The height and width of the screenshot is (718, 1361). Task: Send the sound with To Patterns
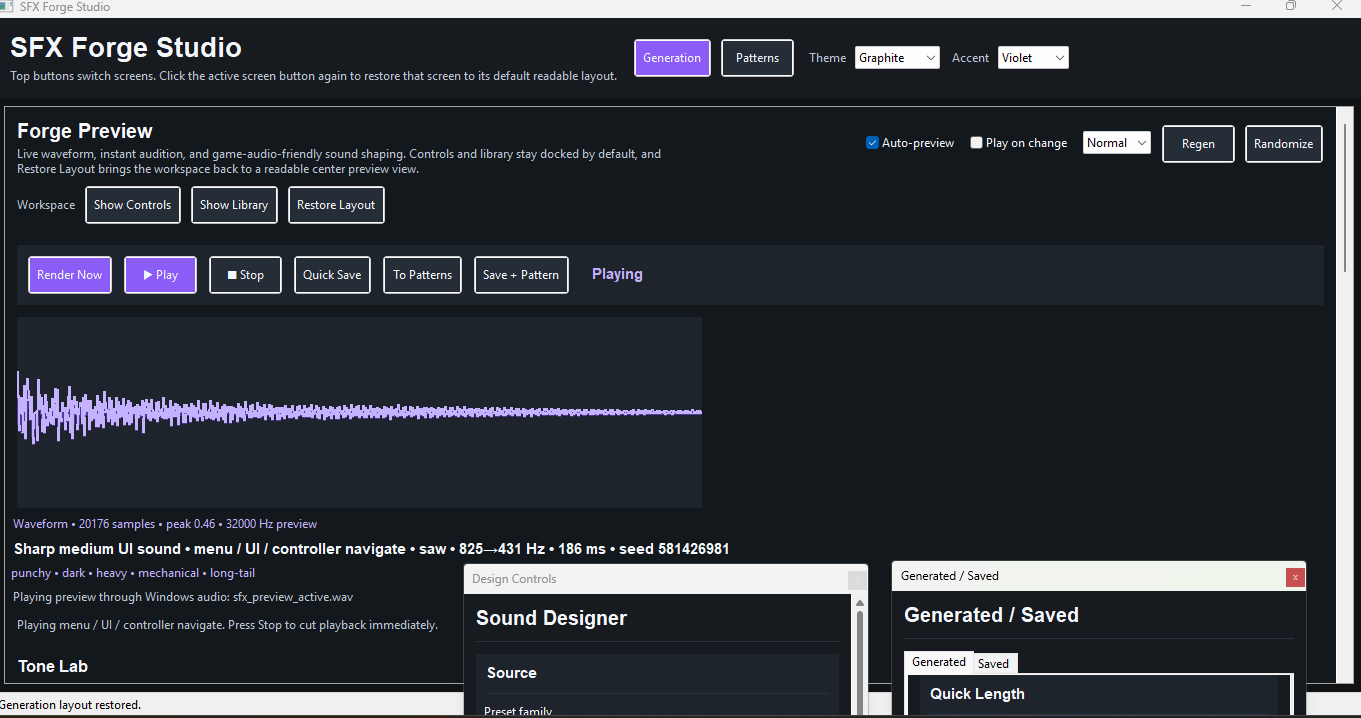pyautogui.click(x=422, y=275)
